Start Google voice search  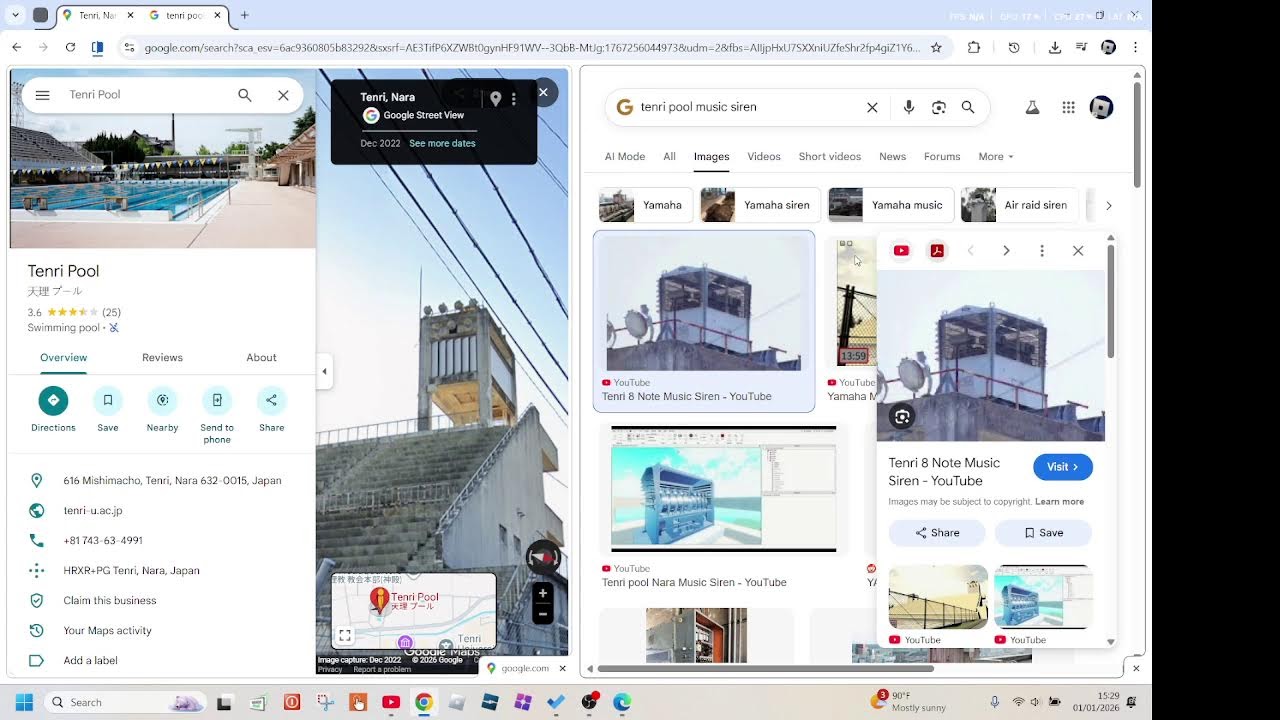coord(908,107)
